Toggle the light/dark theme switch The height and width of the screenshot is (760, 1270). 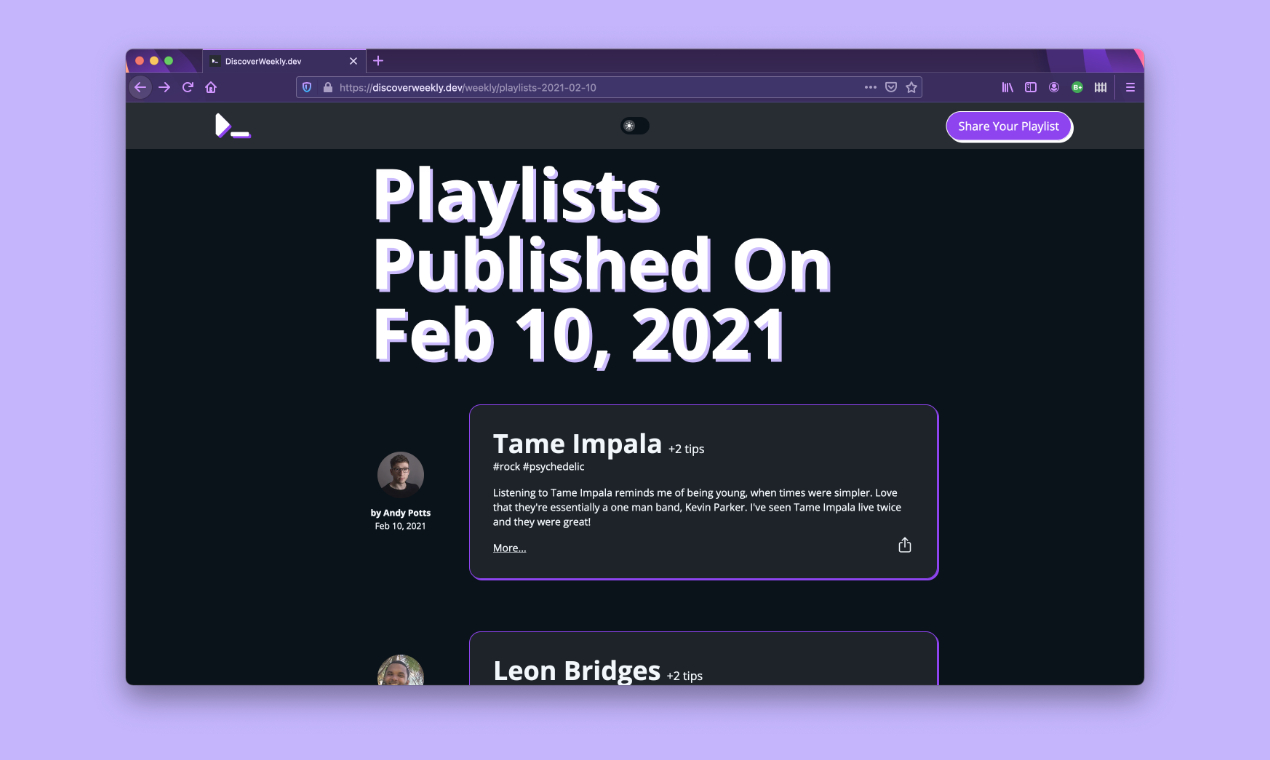634,126
